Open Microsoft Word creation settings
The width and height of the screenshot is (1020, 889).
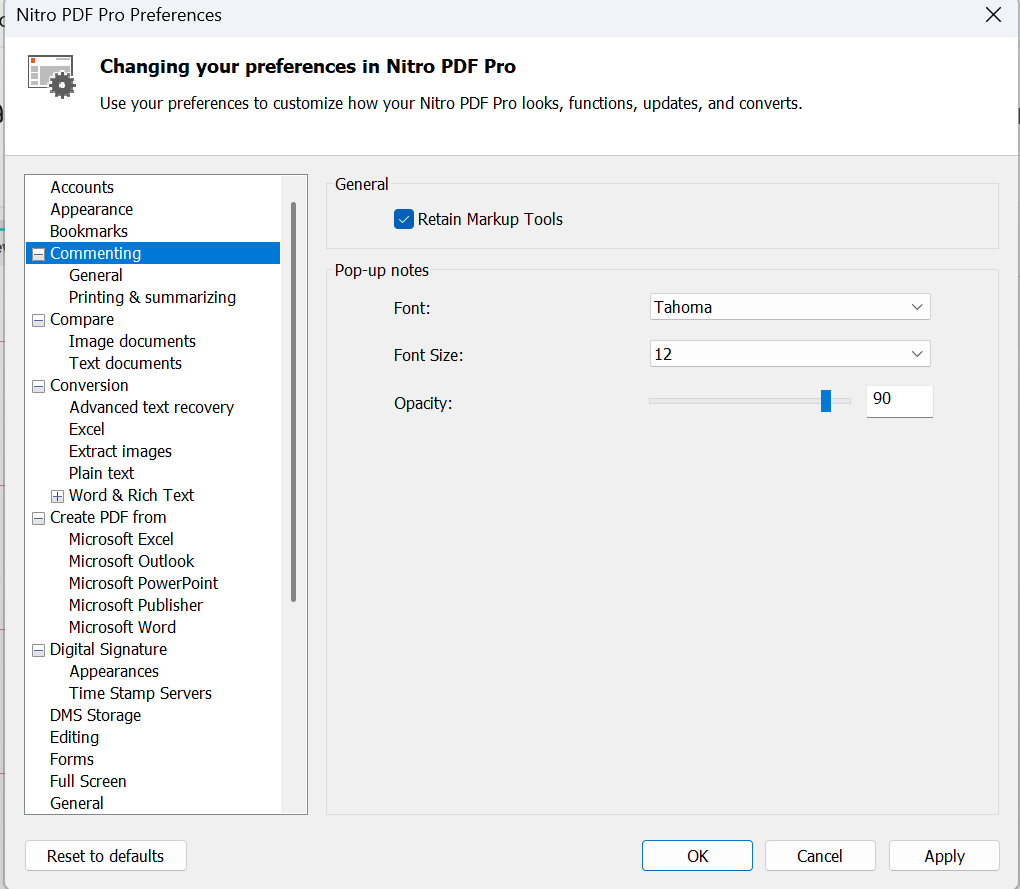point(122,628)
